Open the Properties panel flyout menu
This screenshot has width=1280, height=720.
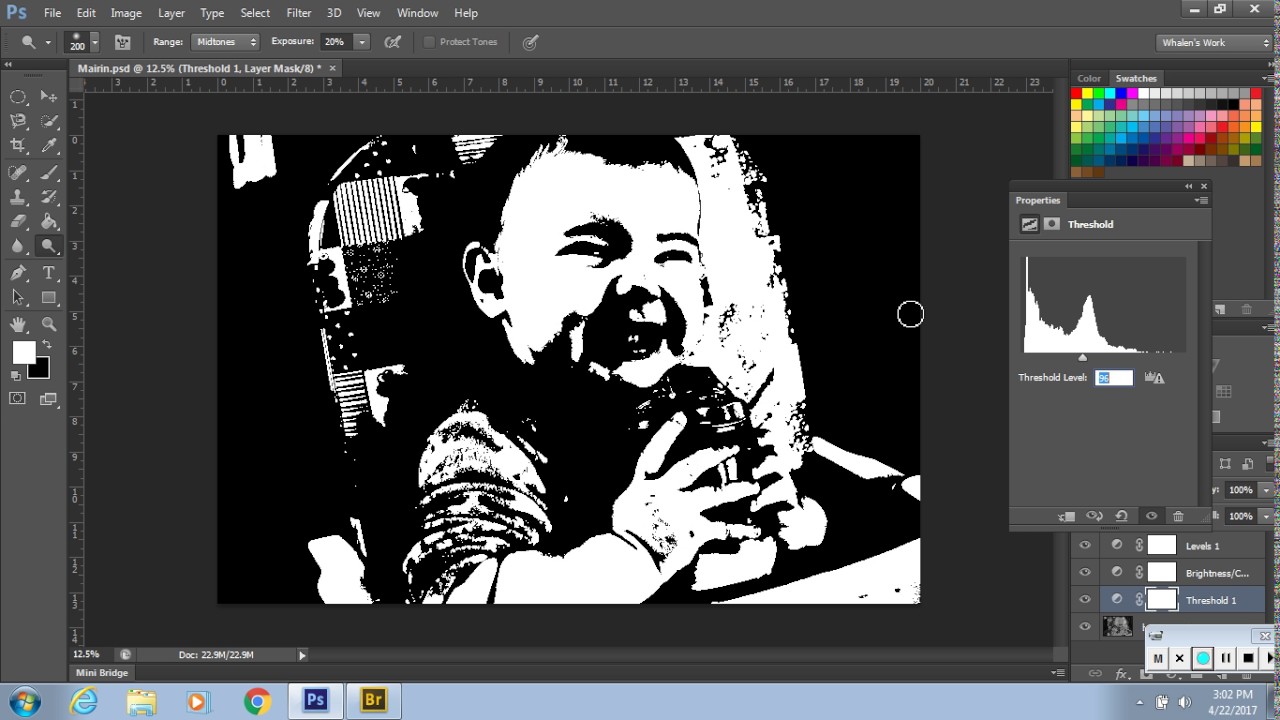(x=1200, y=200)
